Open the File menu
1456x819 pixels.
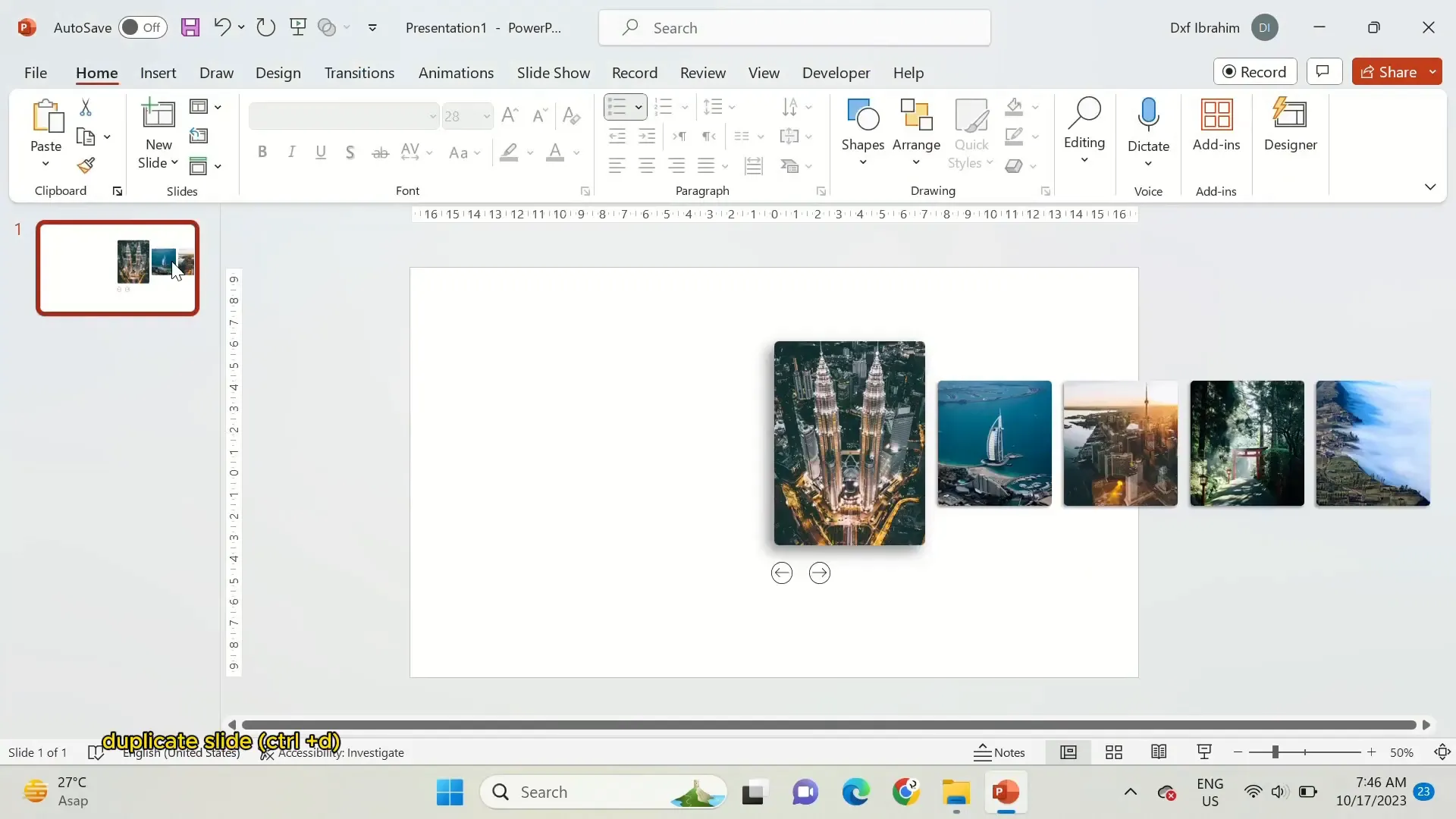click(36, 73)
